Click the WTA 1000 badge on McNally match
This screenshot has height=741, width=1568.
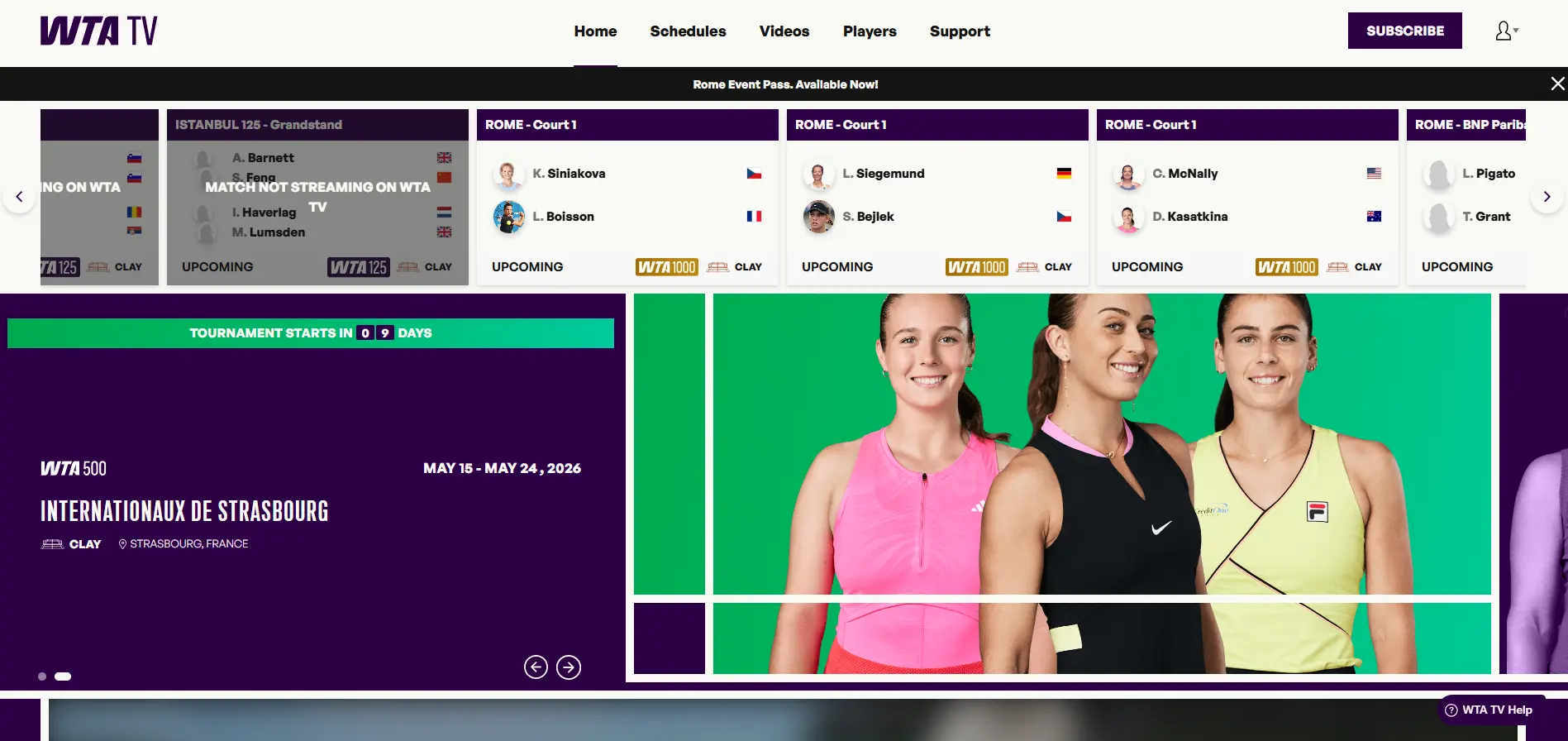(x=1287, y=267)
